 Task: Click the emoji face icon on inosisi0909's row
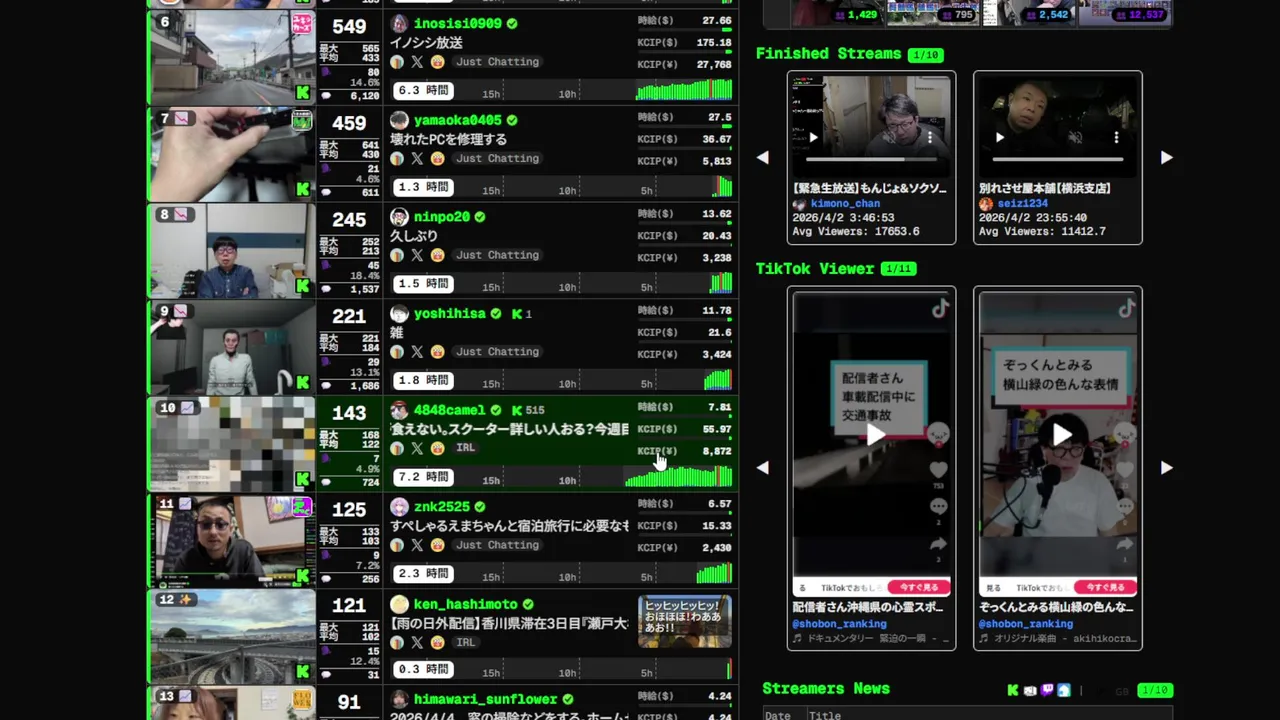437,62
